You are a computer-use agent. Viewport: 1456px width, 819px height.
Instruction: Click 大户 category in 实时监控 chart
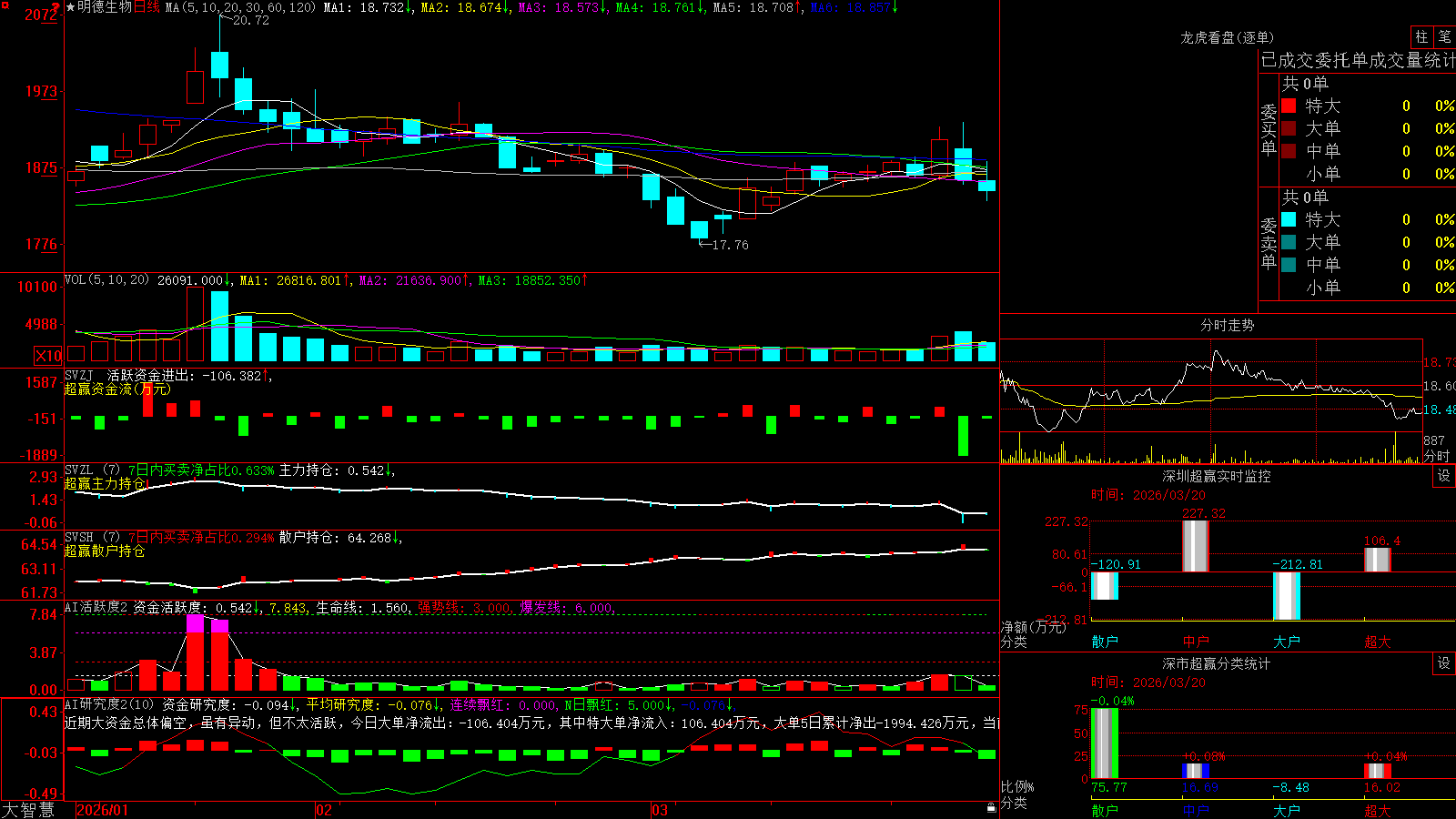[1287, 642]
